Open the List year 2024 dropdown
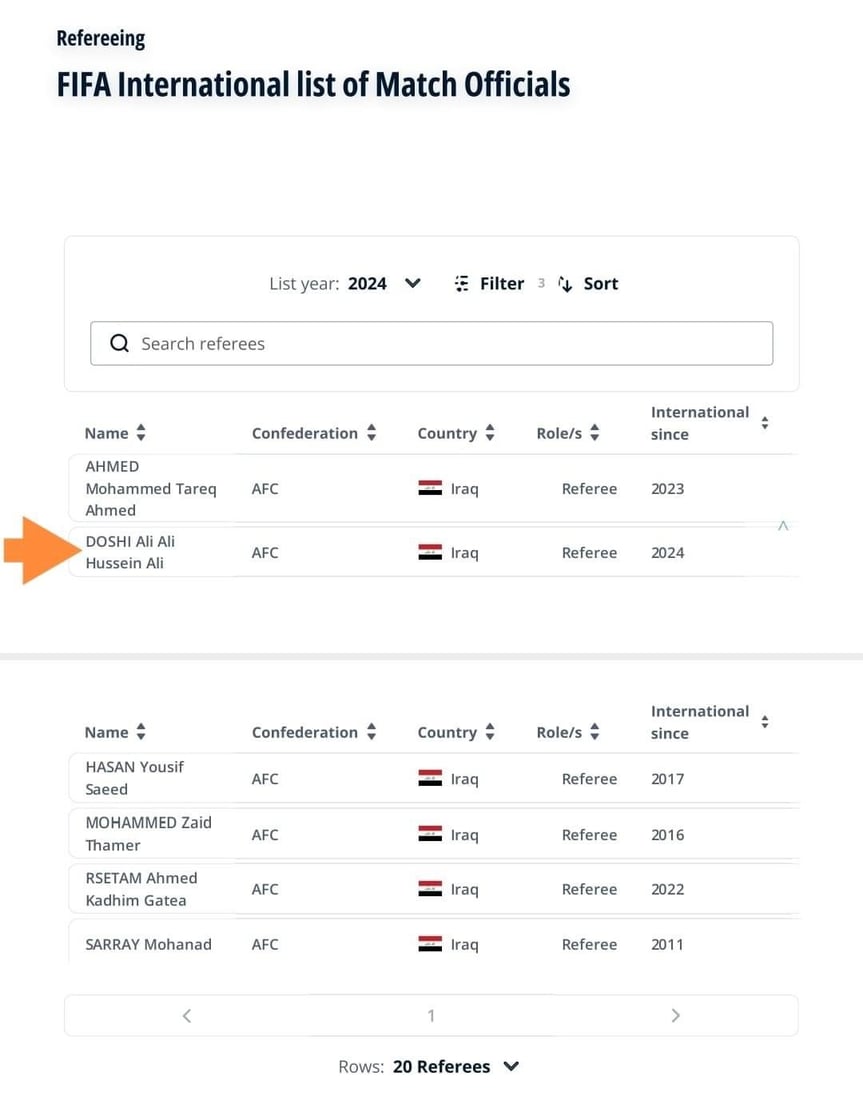863x1100 pixels. click(413, 284)
